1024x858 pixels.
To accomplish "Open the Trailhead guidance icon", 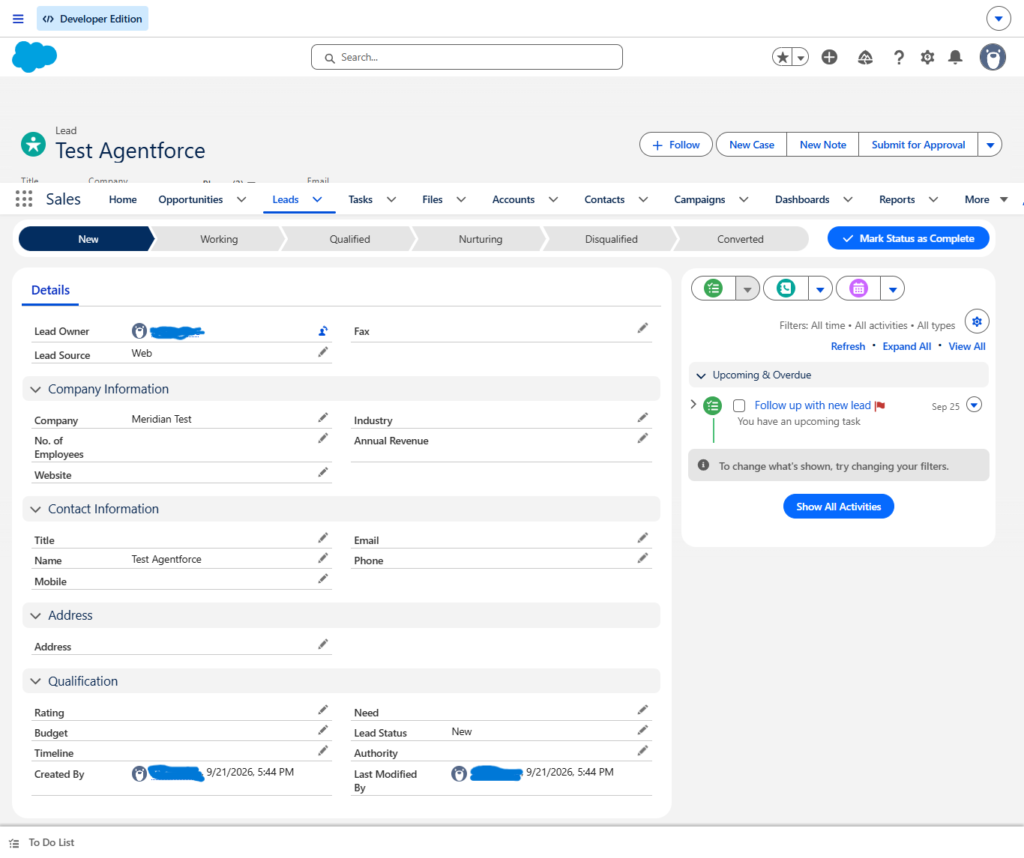I will coord(865,57).
